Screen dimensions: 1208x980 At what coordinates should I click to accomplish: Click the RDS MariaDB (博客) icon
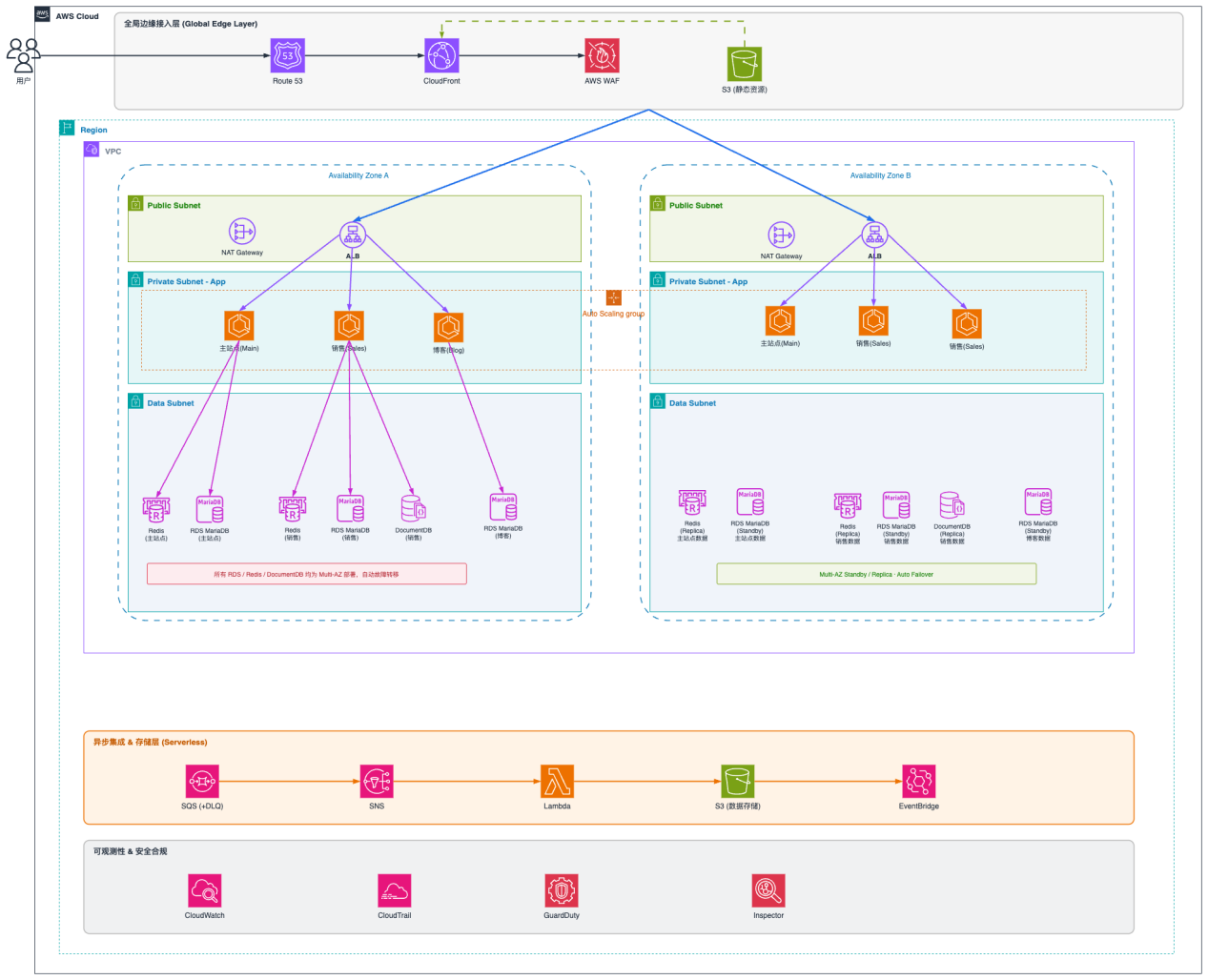[503, 507]
